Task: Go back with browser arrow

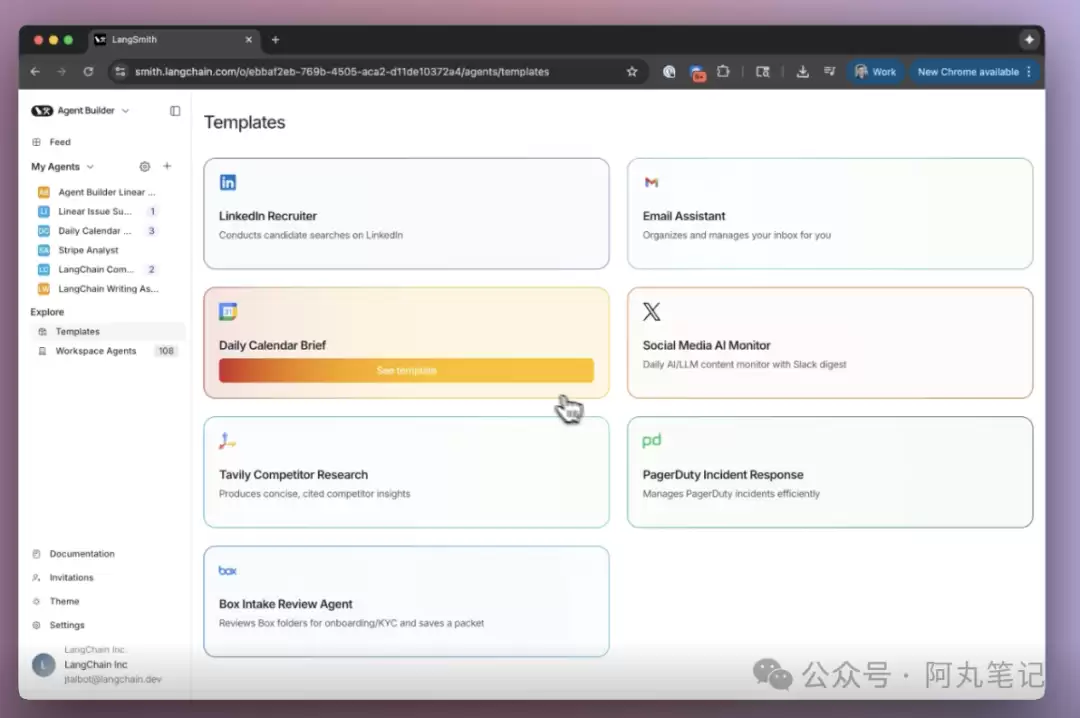Action: (36, 72)
